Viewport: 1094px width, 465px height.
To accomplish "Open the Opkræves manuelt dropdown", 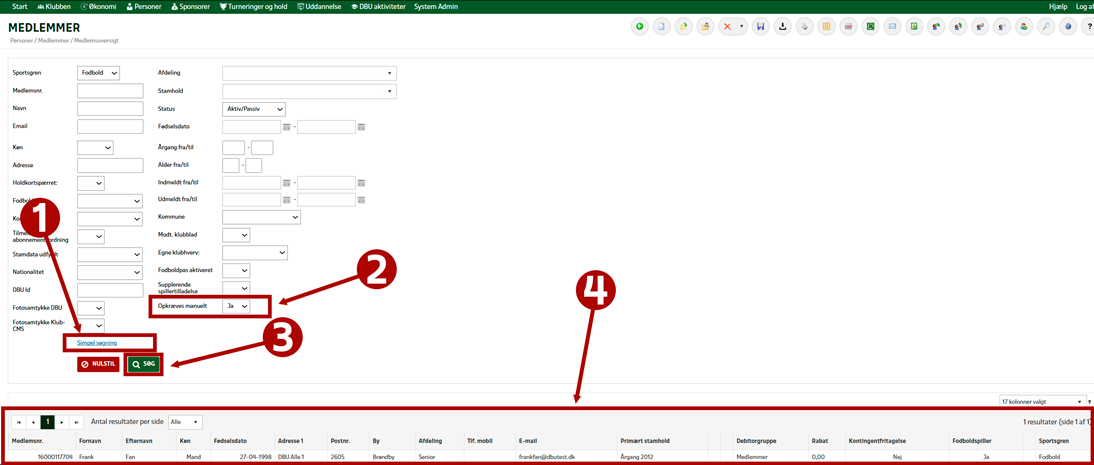I will [236, 306].
